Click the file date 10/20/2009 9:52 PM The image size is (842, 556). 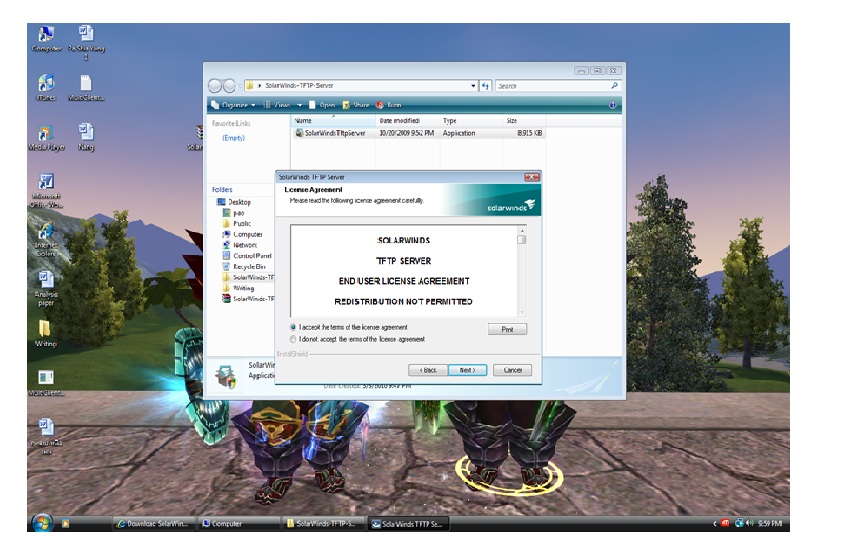click(407, 133)
